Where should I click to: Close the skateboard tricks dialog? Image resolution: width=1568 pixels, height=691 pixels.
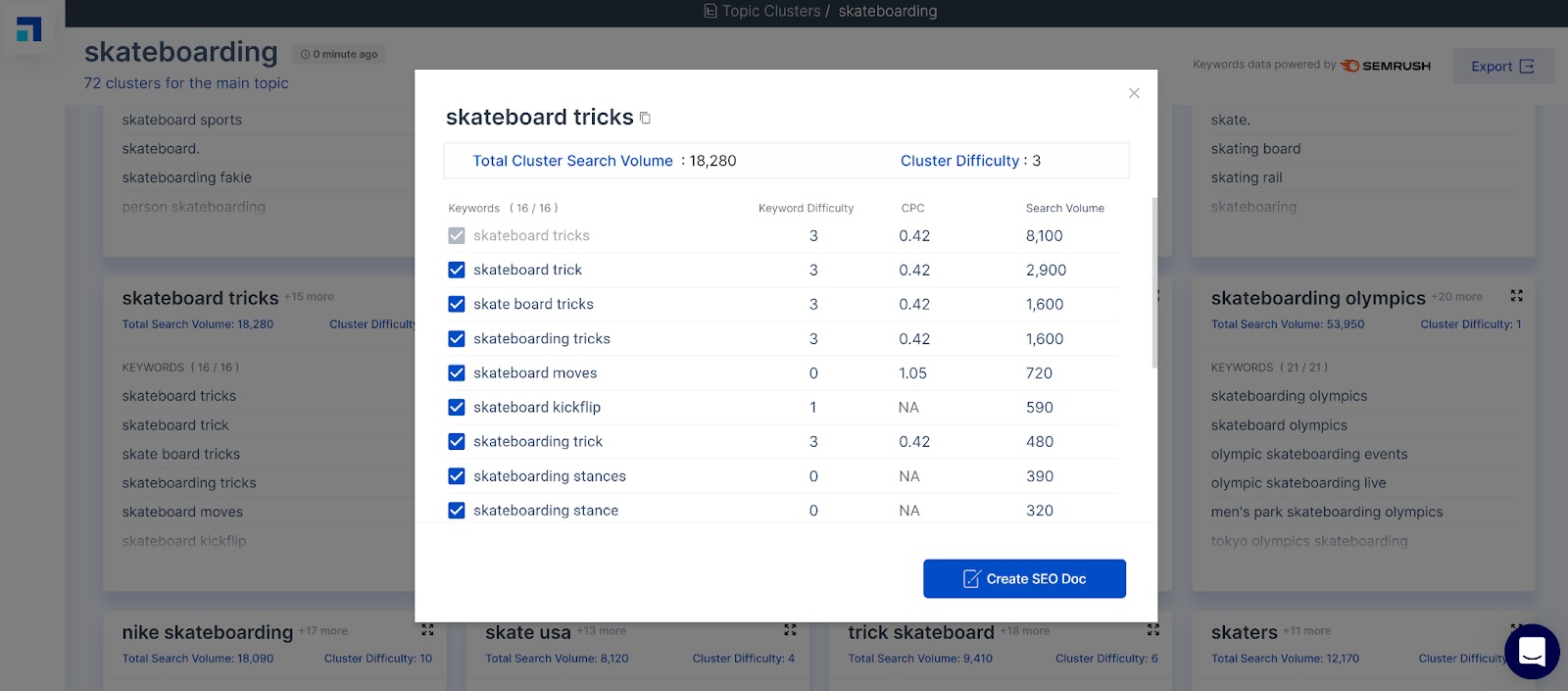click(1134, 93)
